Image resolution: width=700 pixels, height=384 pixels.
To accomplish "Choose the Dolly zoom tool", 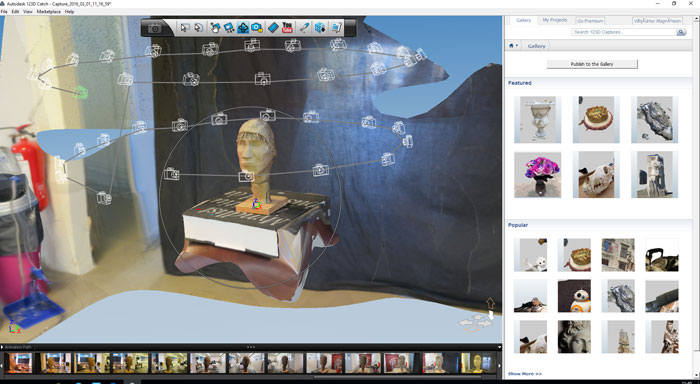I will (229, 28).
